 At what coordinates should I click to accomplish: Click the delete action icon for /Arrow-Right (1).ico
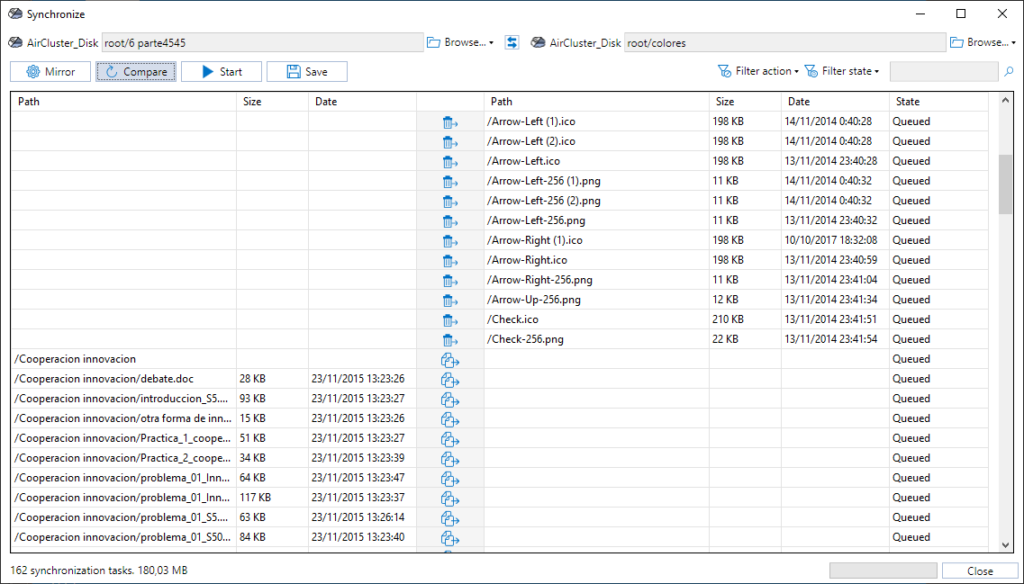[x=450, y=241]
